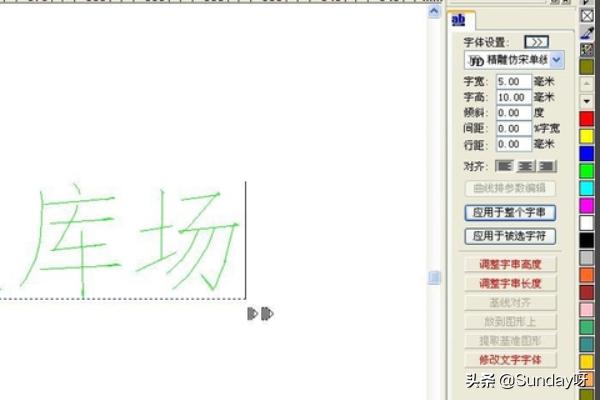Select the eyedropper color picker tool
The width and height of the screenshot is (600, 400).
click(587, 33)
